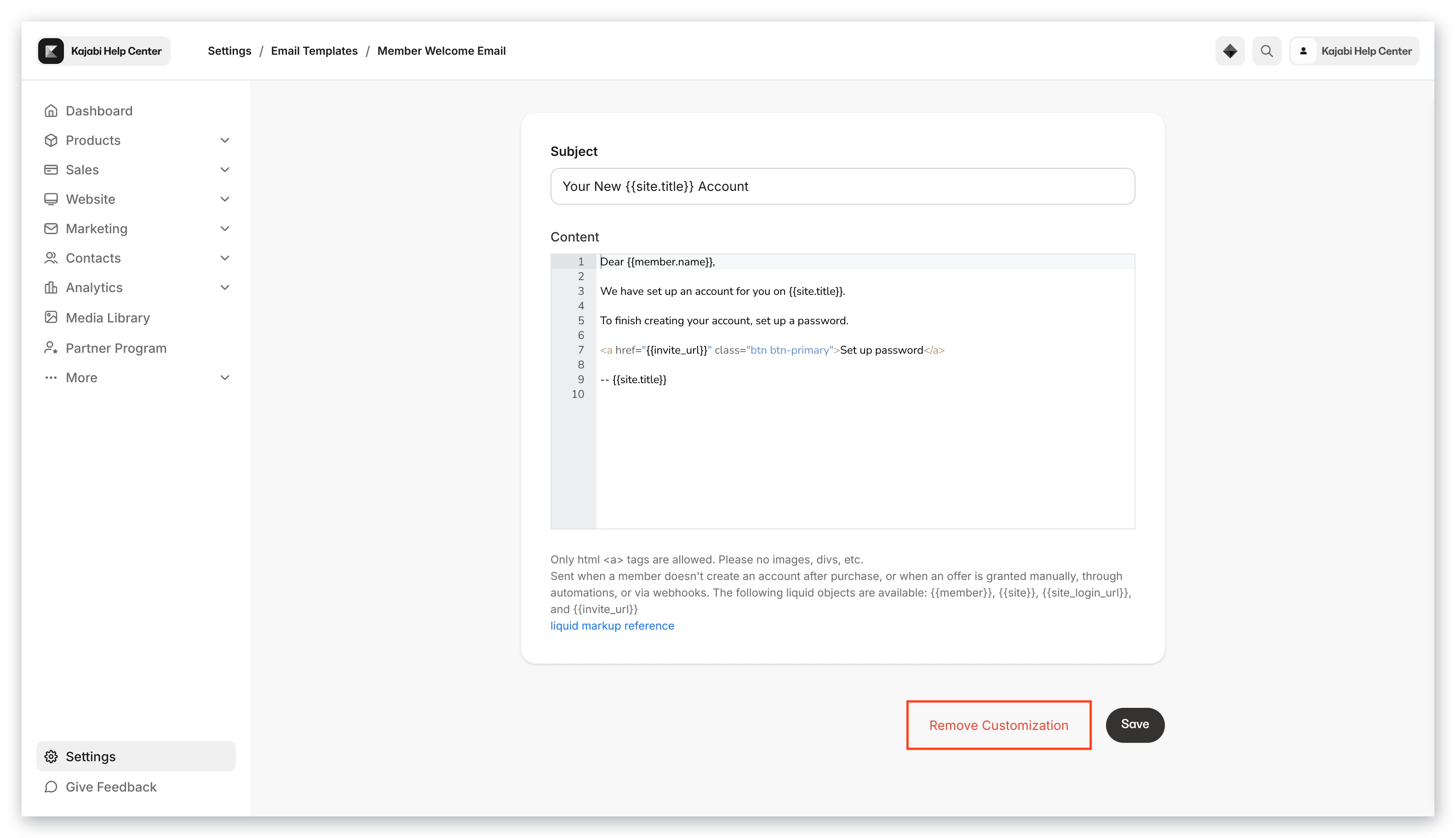The height and width of the screenshot is (838, 1456).
Task: Click 'Member Welcome Email' breadcrumb text
Action: click(441, 51)
